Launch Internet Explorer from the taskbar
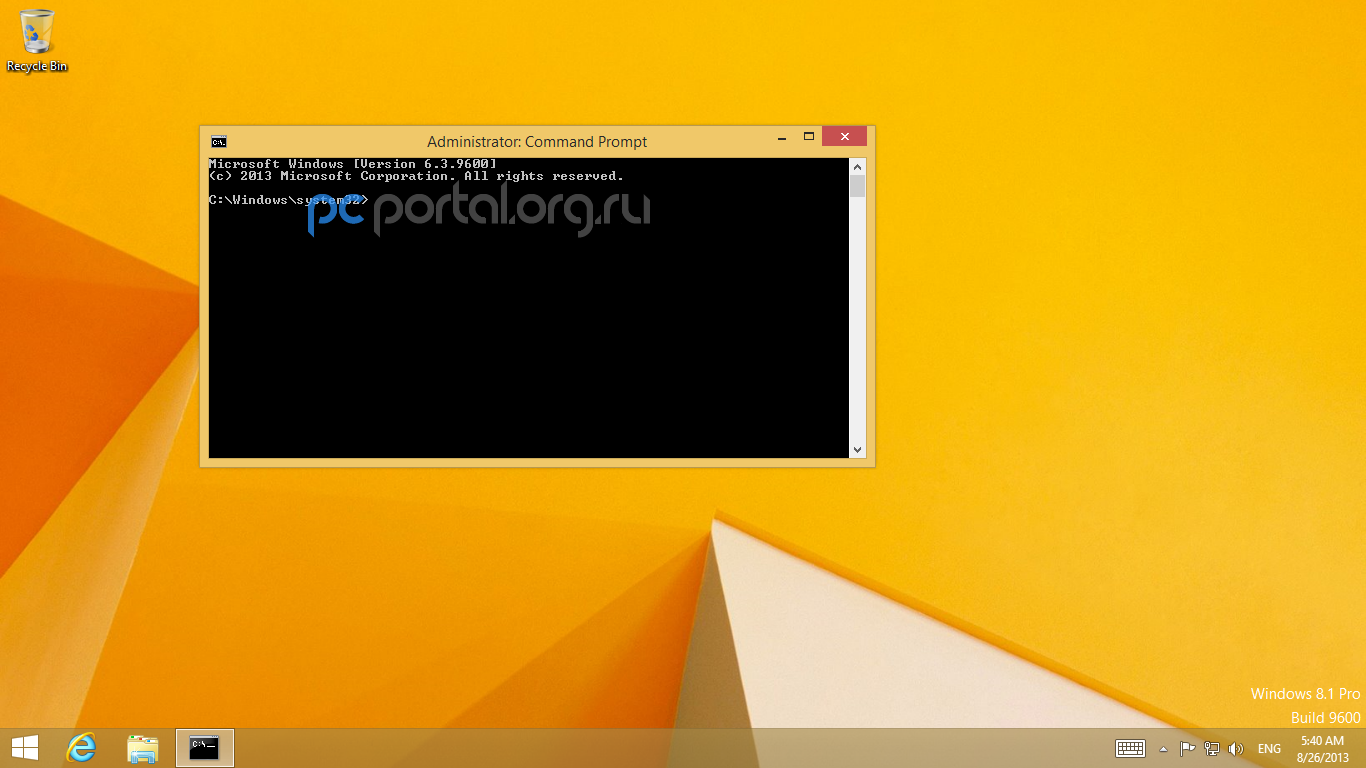This screenshot has width=1366, height=768. pos(81,748)
